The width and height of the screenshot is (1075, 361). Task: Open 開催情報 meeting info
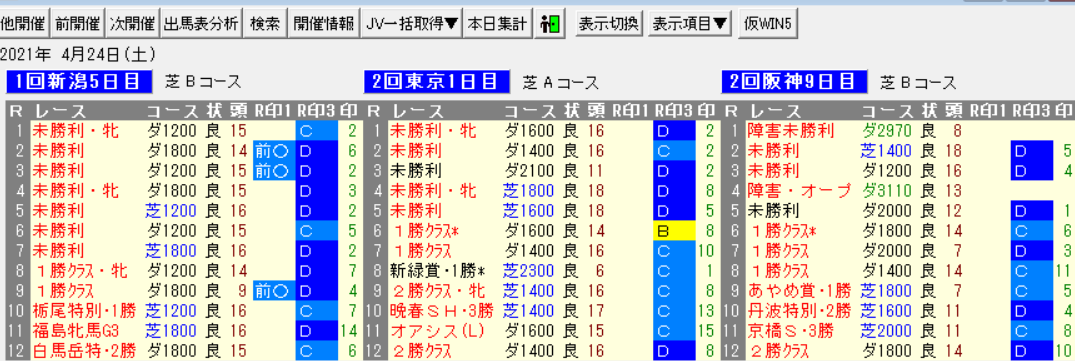click(x=324, y=24)
